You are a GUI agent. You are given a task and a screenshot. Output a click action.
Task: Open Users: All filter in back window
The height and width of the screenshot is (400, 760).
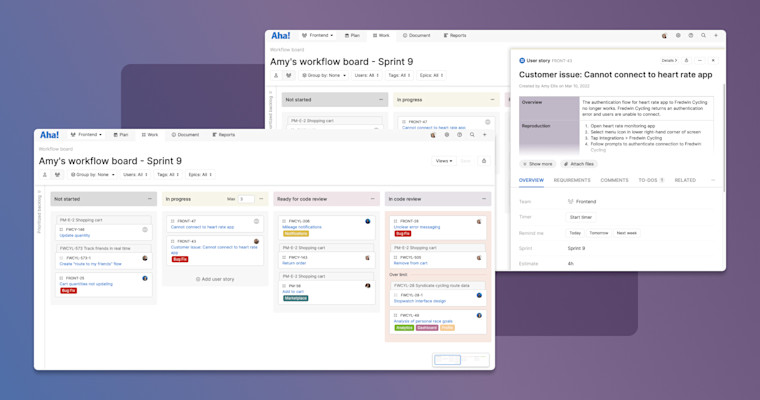coord(366,75)
